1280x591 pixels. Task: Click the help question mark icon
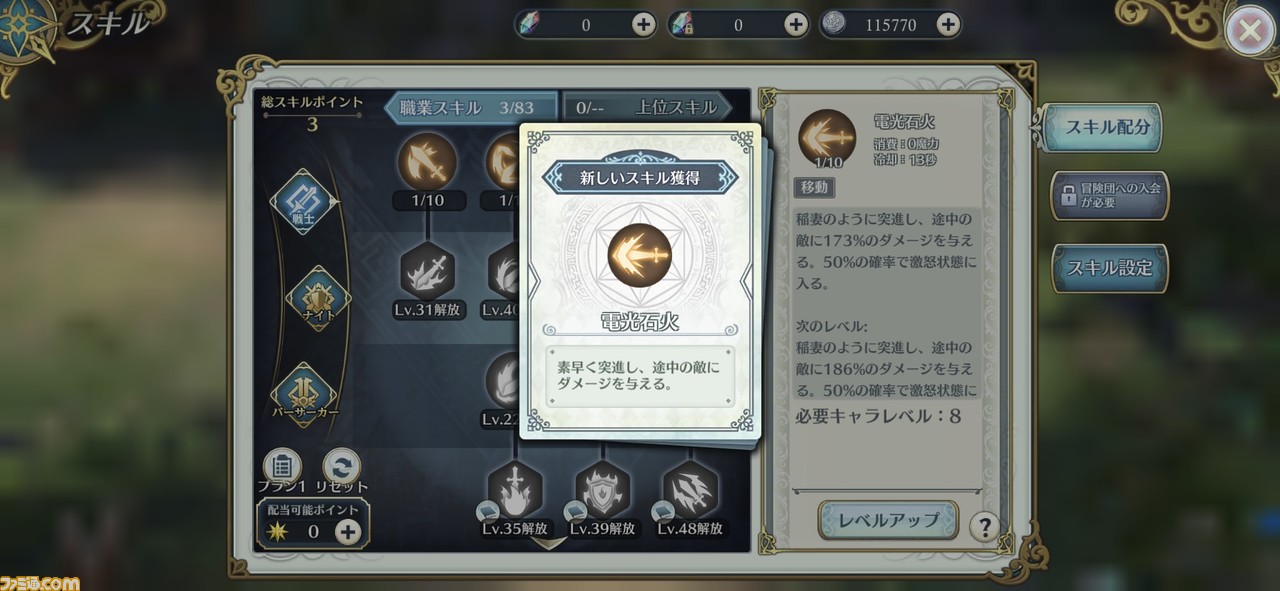(x=984, y=526)
